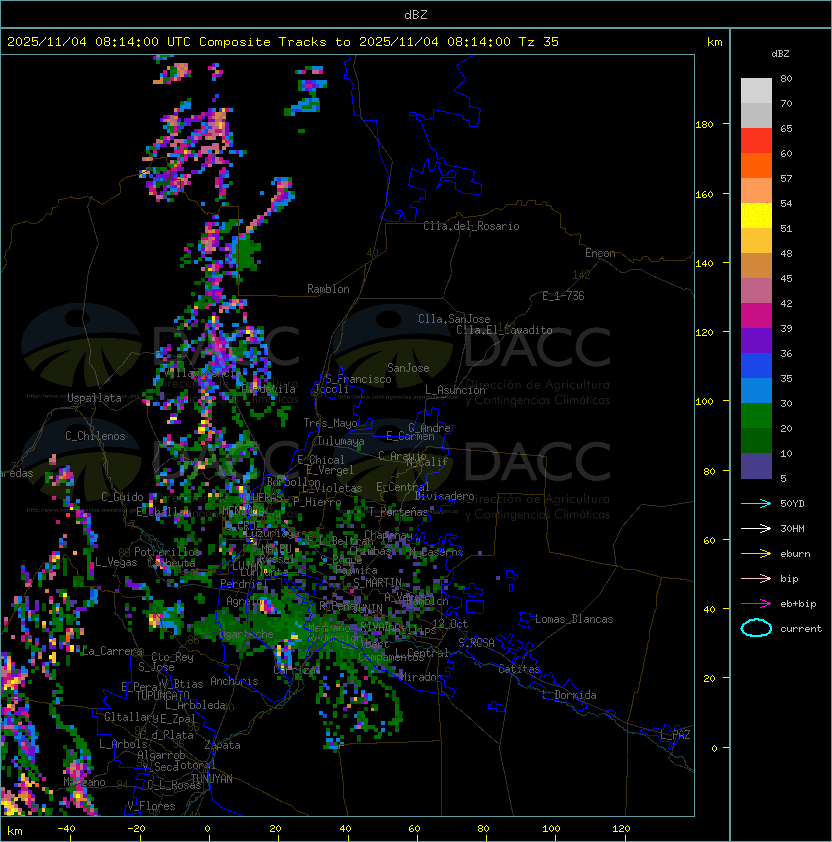Click the TUNUYAN map label
This screenshot has width=832, height=842.
(212, 779)
